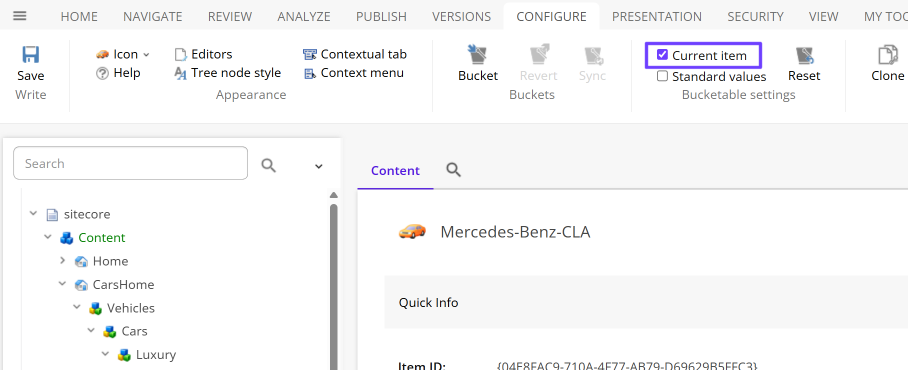Select the CarsHome tree item label
Image resolution: width=908 pixels, height=370 pixels.
123,285
